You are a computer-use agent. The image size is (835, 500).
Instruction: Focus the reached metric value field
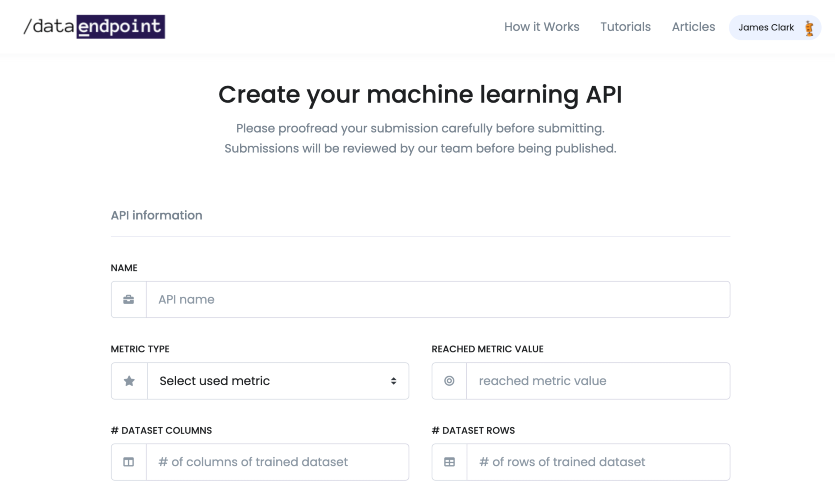[598, 381]
